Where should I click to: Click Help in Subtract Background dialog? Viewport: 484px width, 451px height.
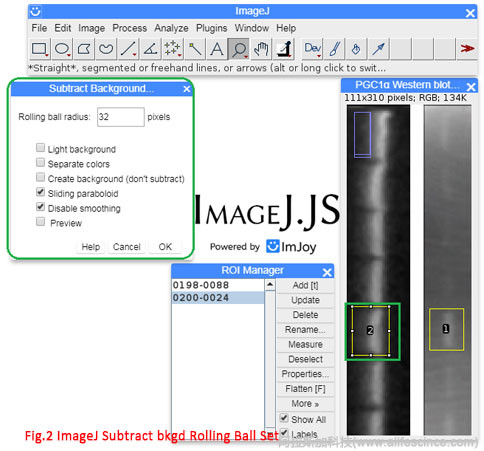pos(91,247)
